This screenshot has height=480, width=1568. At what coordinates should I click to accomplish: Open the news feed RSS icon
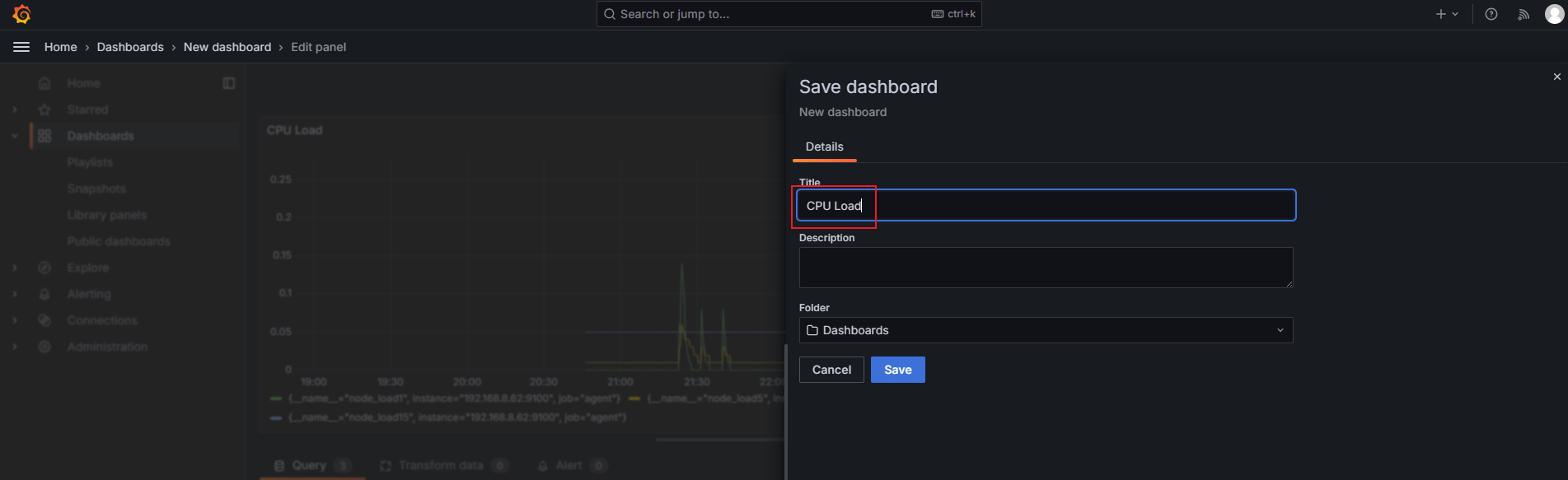(1523, 14)
